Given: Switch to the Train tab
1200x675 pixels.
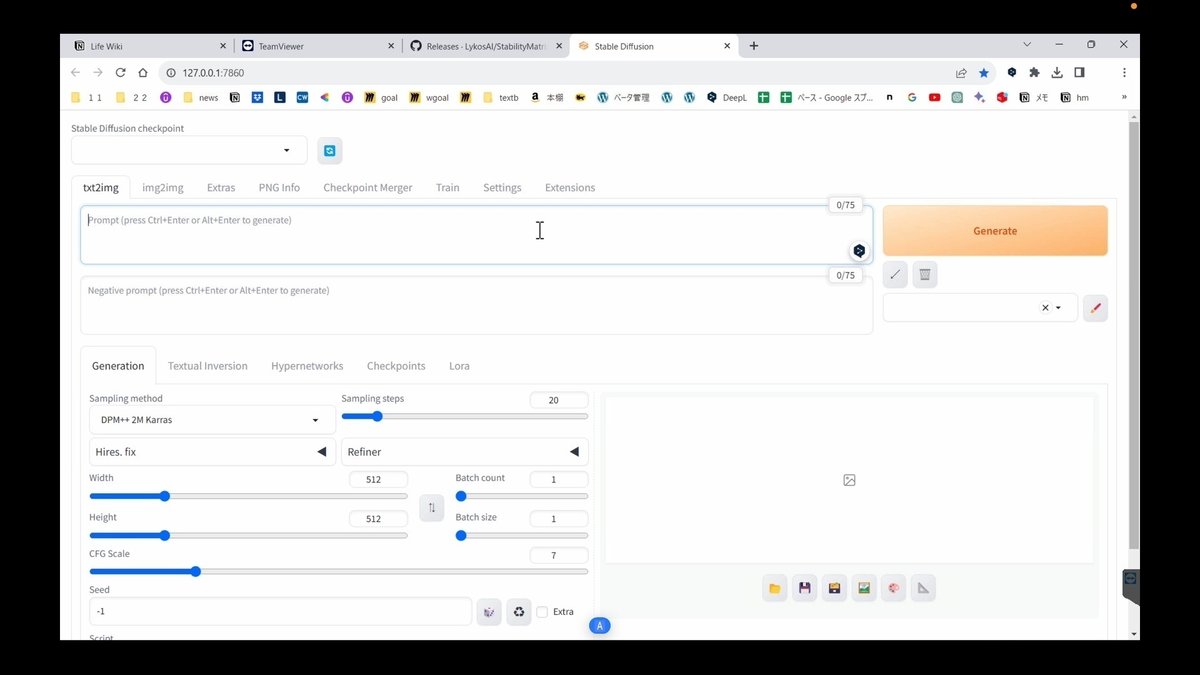Looking at the screenshot, I should [447, 188].
